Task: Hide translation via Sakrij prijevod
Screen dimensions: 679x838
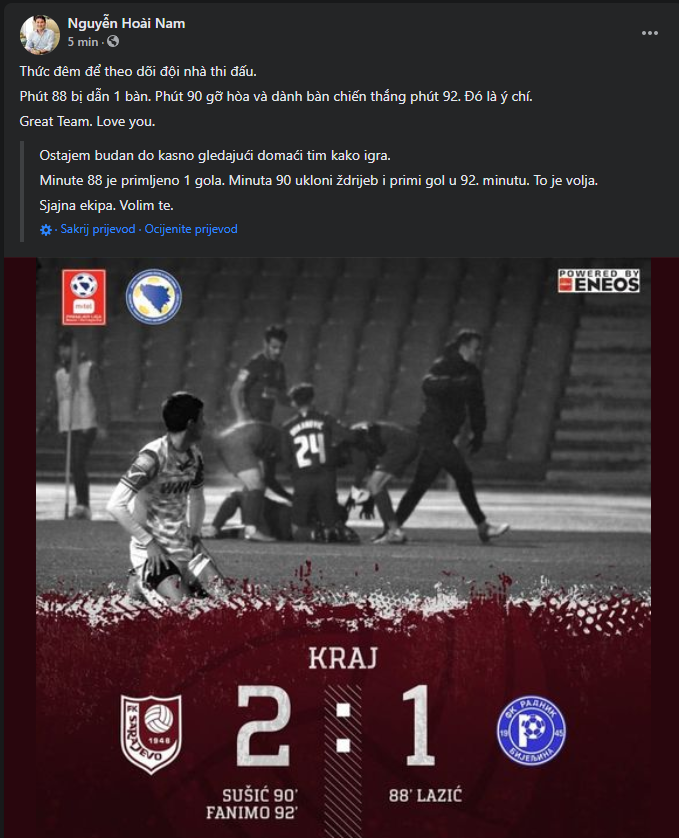Action: pyautogui.click(x=98, y=229)
